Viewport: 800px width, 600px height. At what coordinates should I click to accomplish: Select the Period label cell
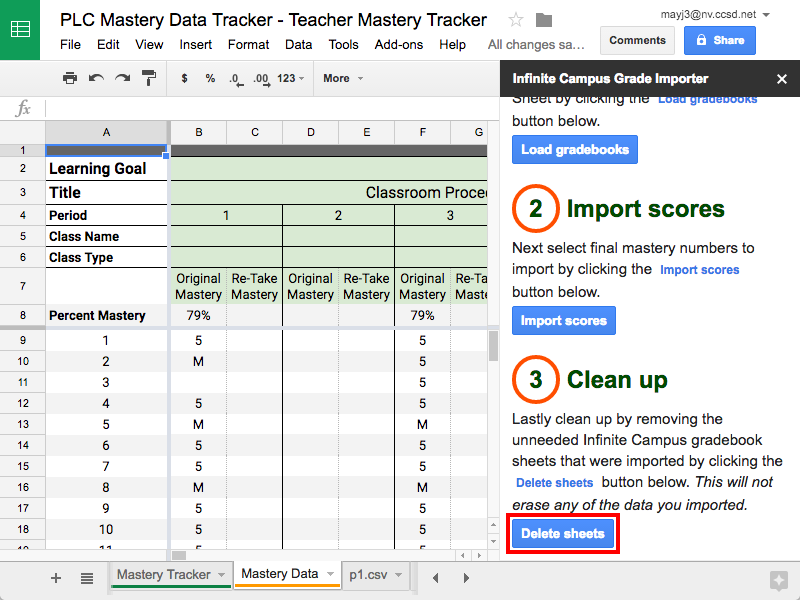[106, 215]
